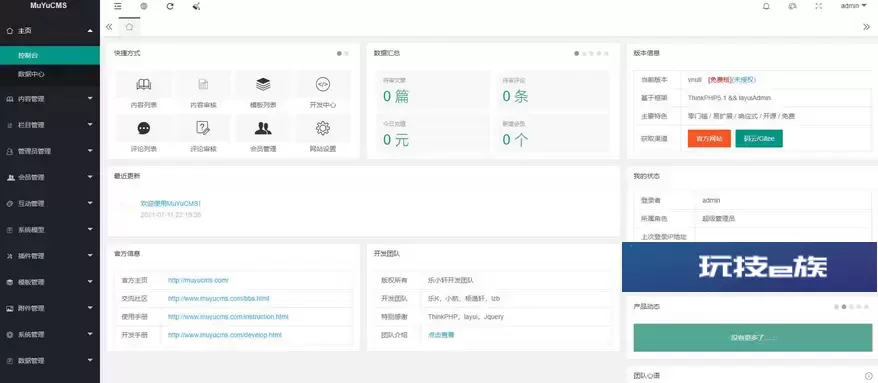Screen dimensions: 878x383
Task: Expand the 栏目管理 sidebar arrow
Action: point(90,125)
